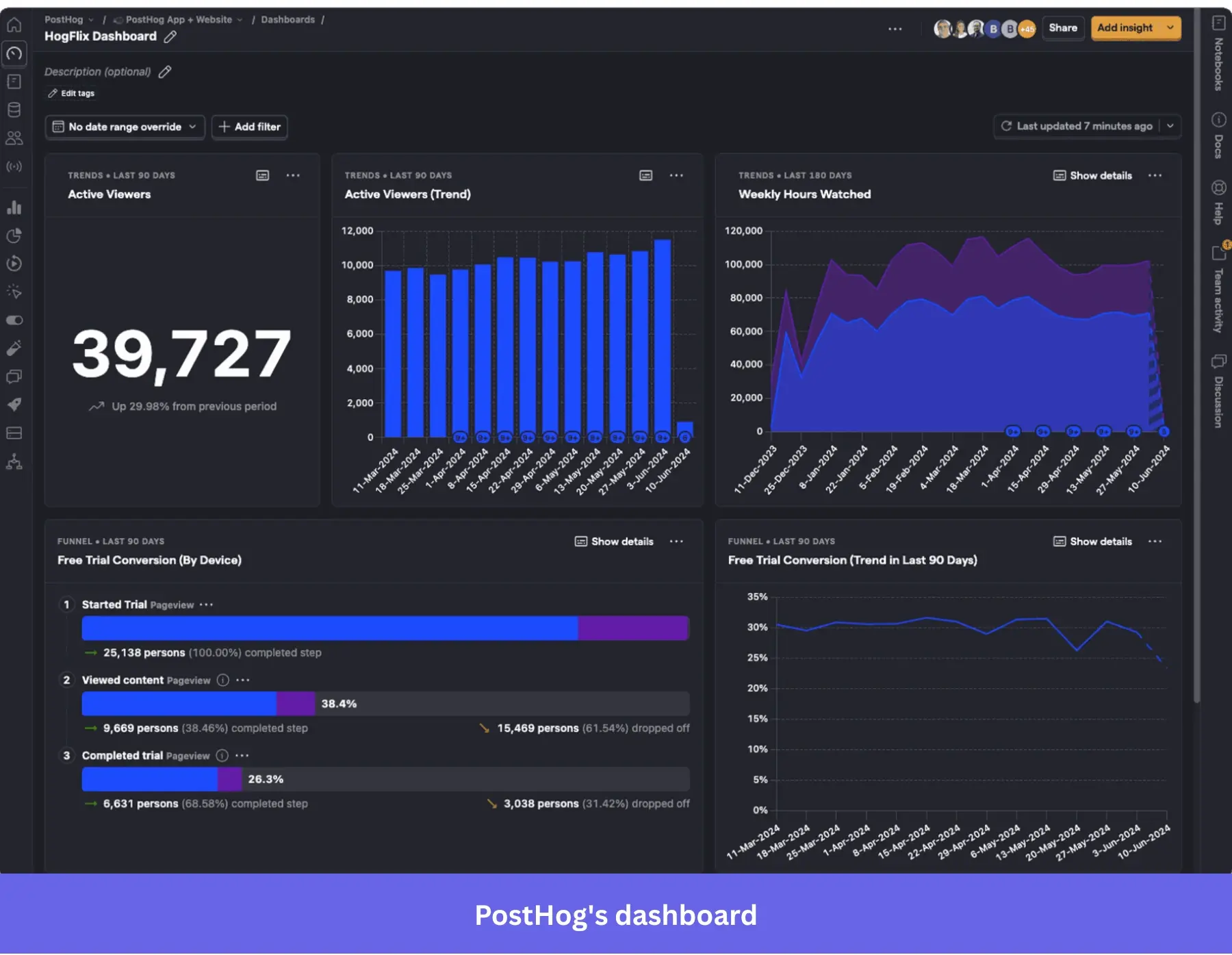Expand the refresh chevron beside Last updated

point(1170,126)
